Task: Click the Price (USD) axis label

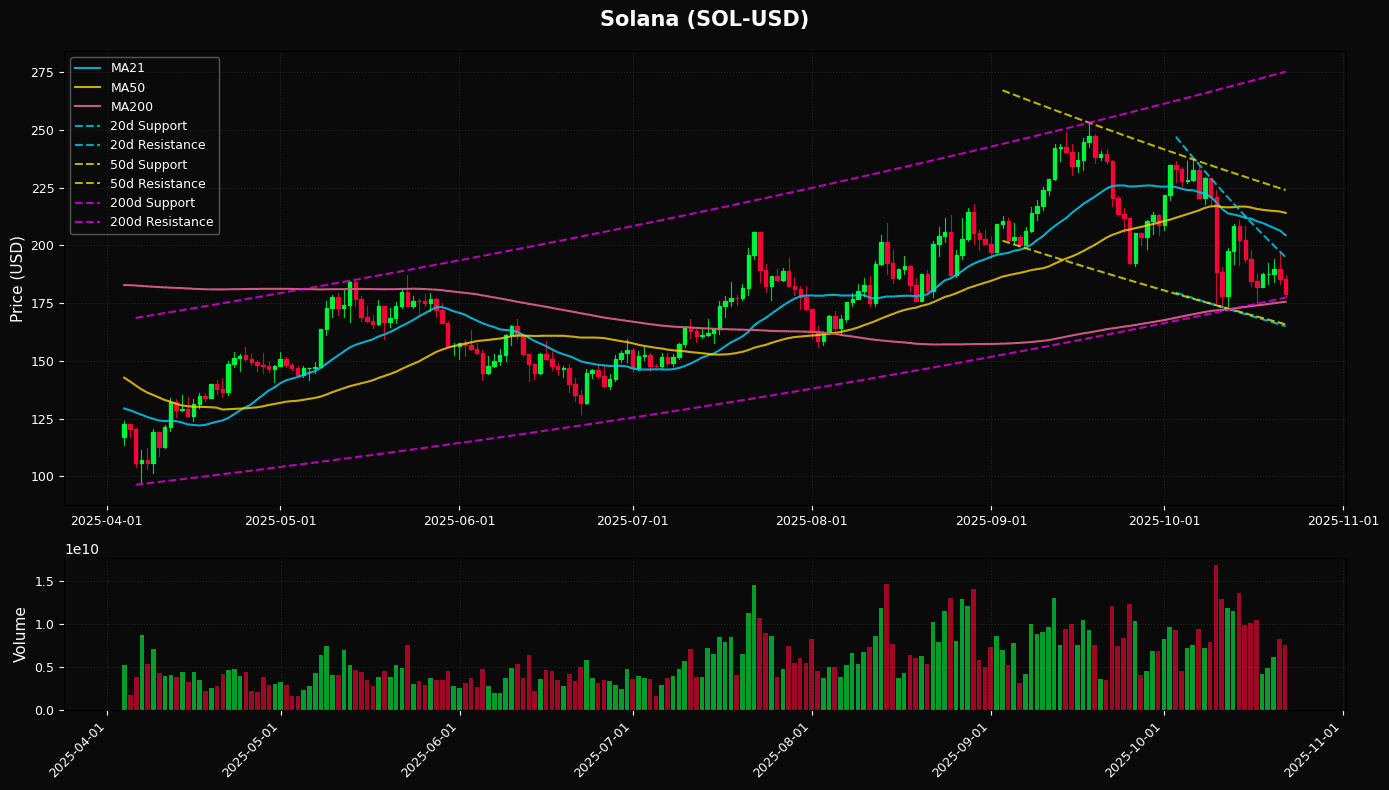Action: click(x=17, y=279)
